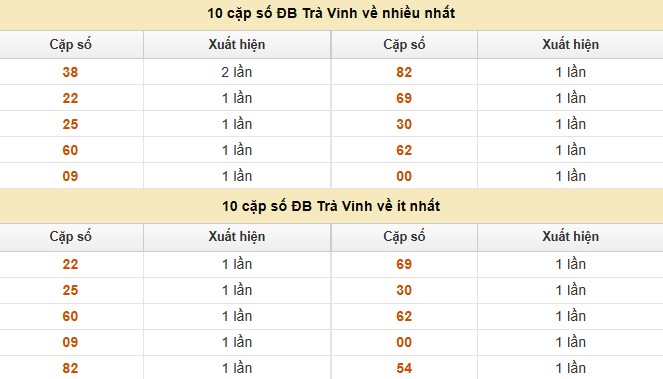Click "1 lần" beside 00 in "về ít nhất" table
This screenshot has width=663, height=379.
[x=570, y=342]
